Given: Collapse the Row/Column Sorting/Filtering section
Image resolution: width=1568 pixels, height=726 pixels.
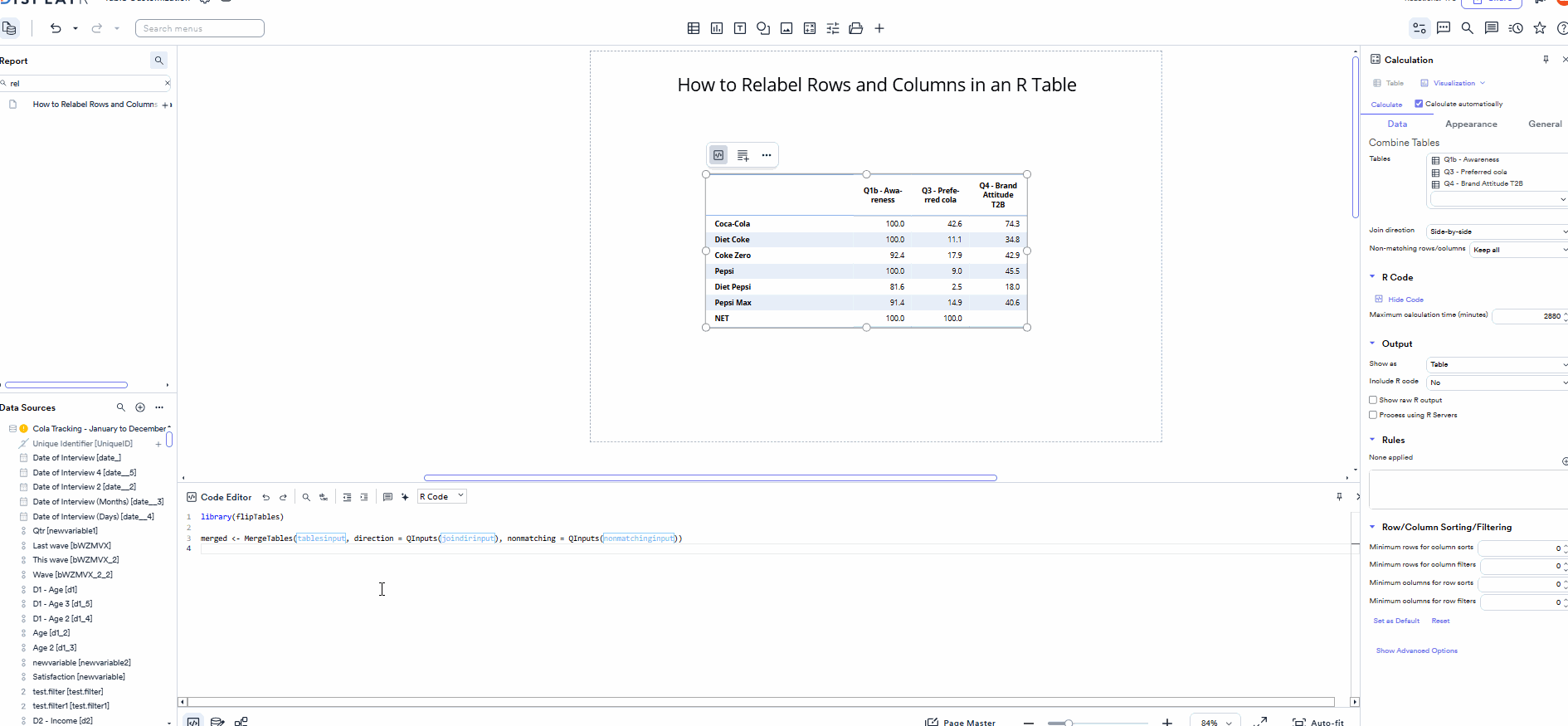Looking at the screenshot, I should (x=1372, y=527).
